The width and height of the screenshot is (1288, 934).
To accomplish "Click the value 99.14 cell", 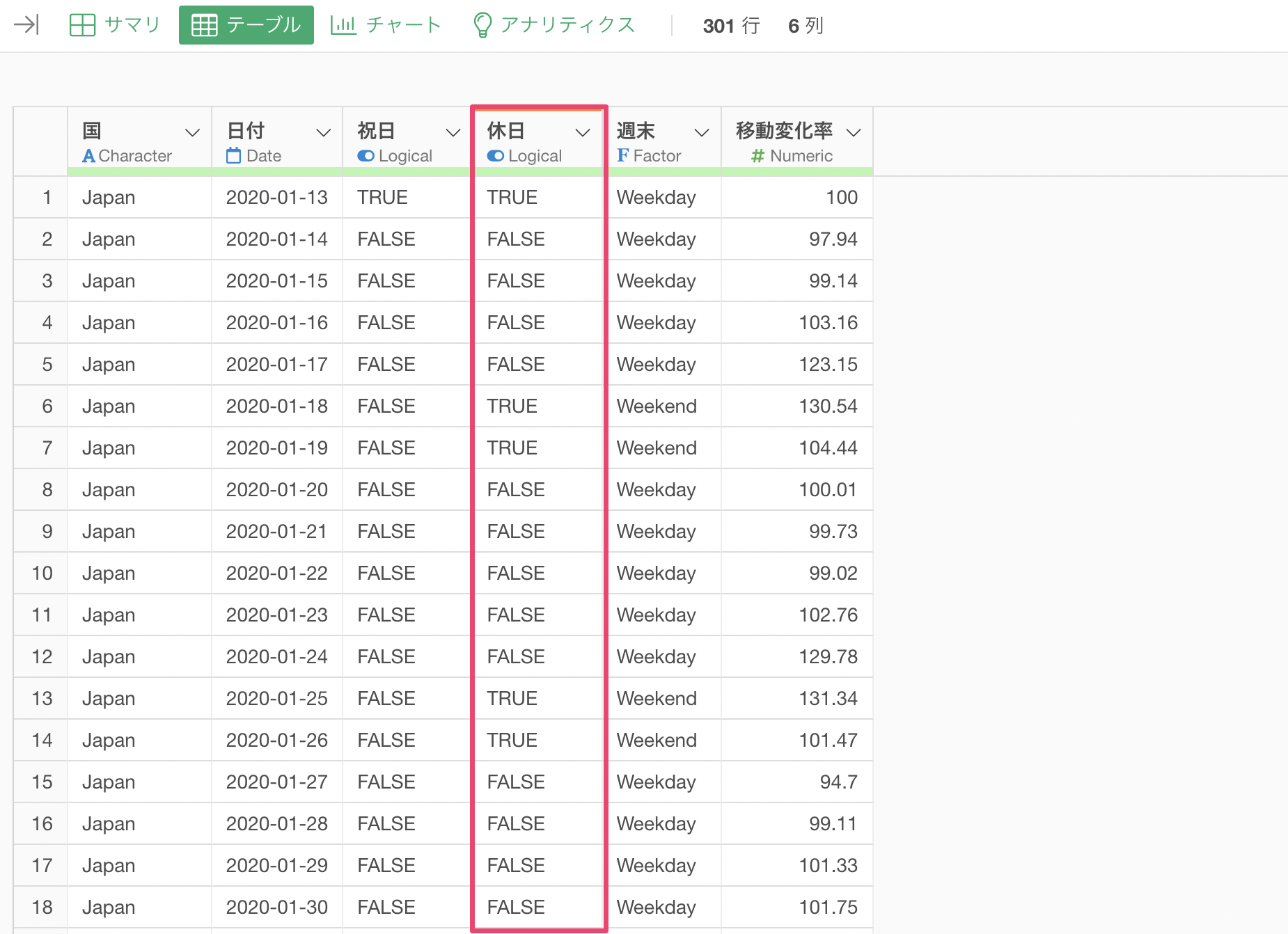I will tap(797, 281).
